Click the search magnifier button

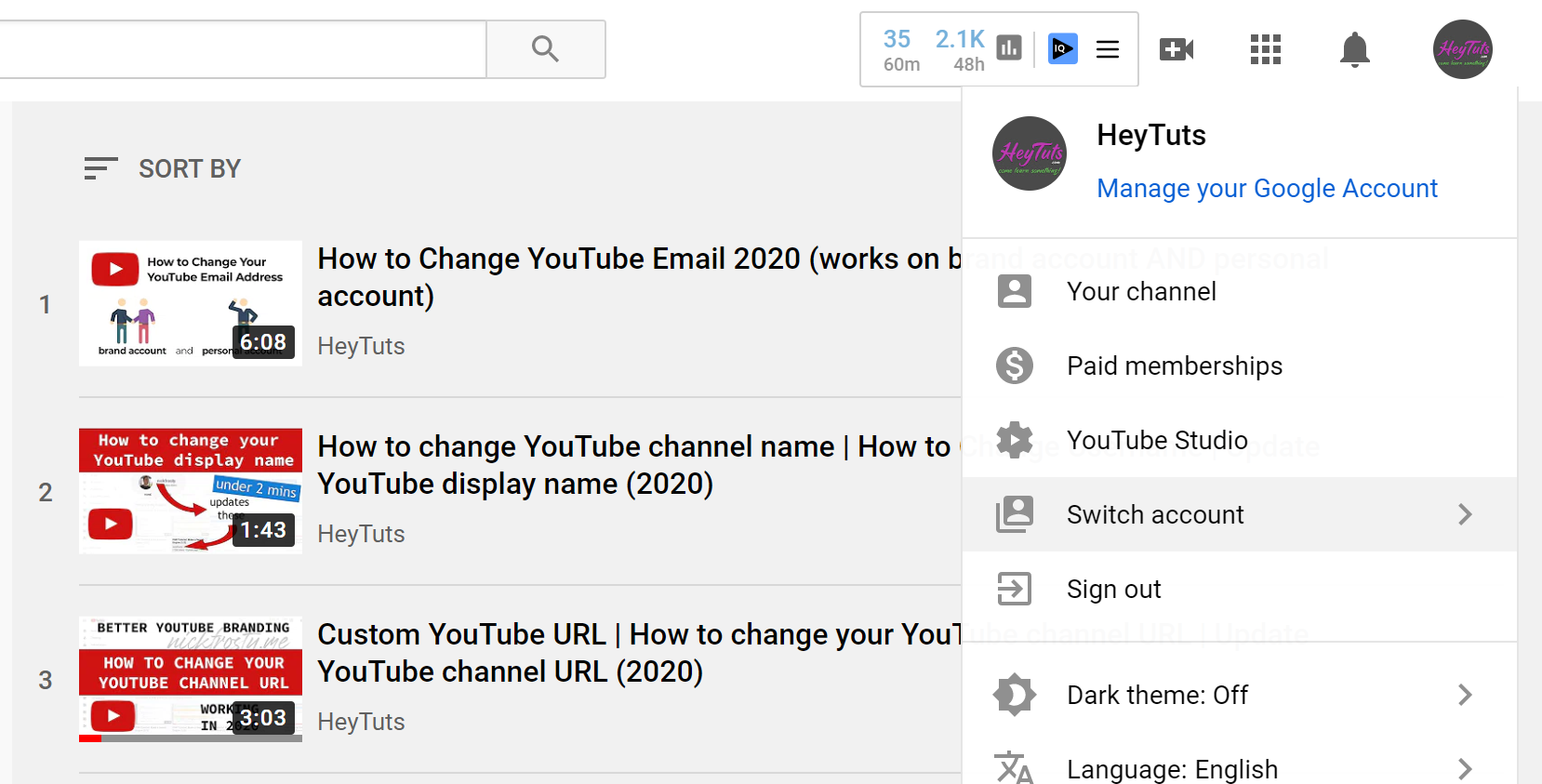pos(546,49)
